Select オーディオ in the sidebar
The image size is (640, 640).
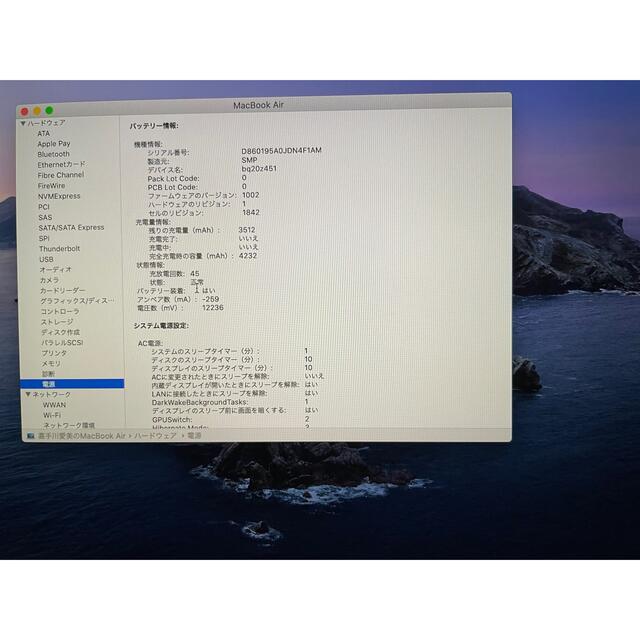(x=56, y=269)
